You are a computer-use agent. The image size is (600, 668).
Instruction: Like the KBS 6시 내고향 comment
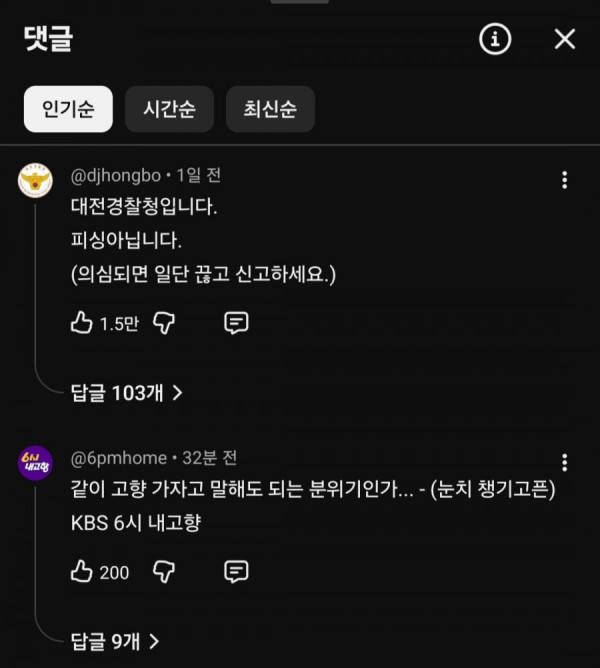point(82,571)
